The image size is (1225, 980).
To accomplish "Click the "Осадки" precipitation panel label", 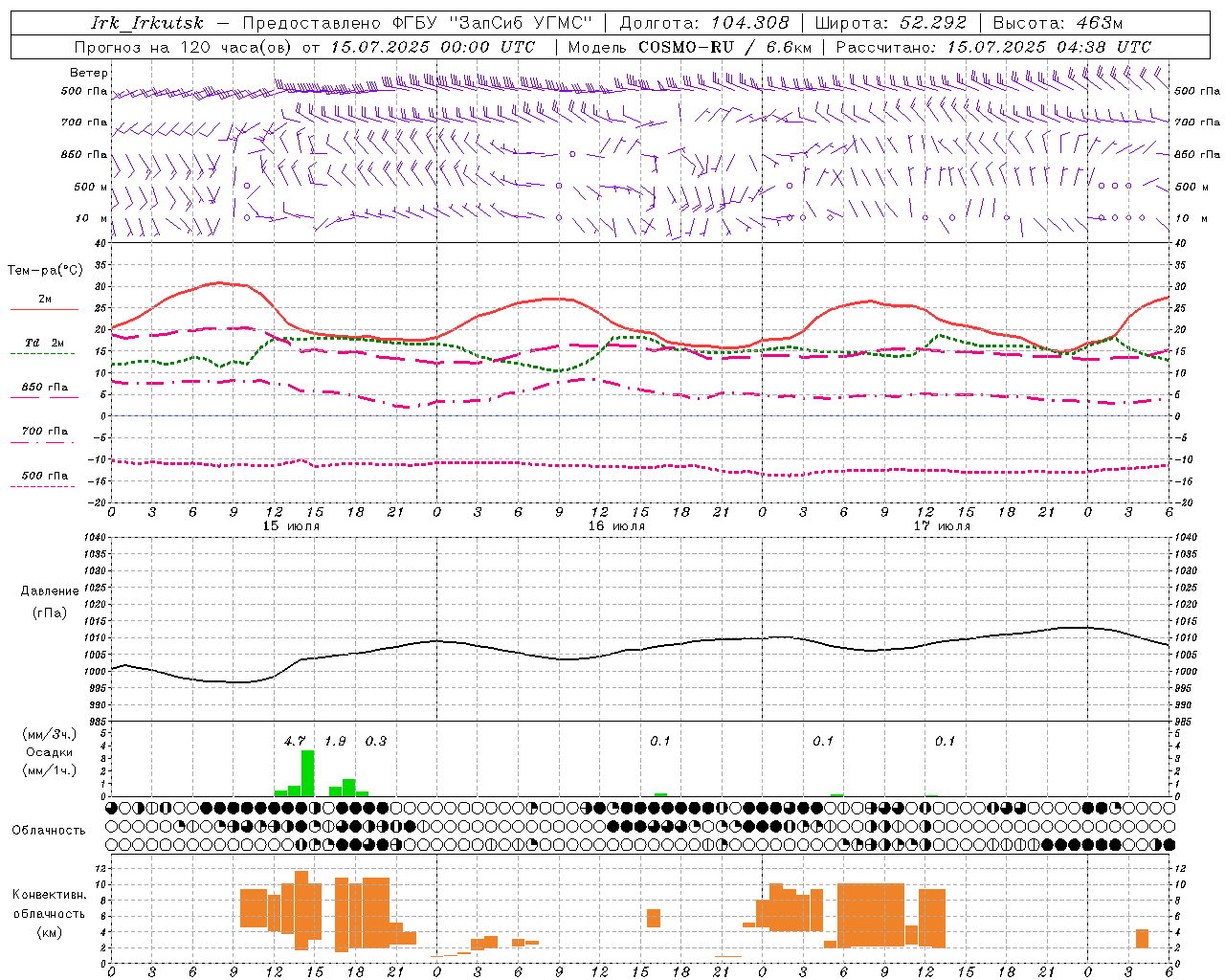I will [50, 752].
